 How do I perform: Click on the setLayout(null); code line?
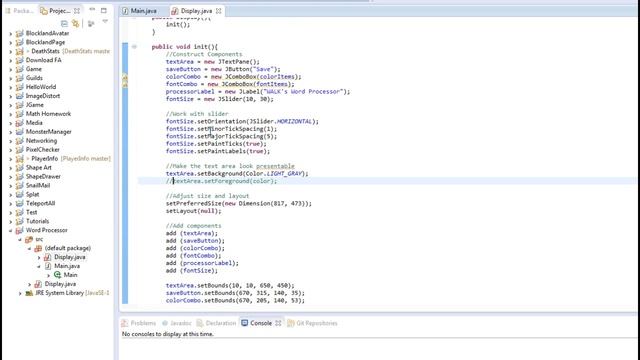coord(193,211)
